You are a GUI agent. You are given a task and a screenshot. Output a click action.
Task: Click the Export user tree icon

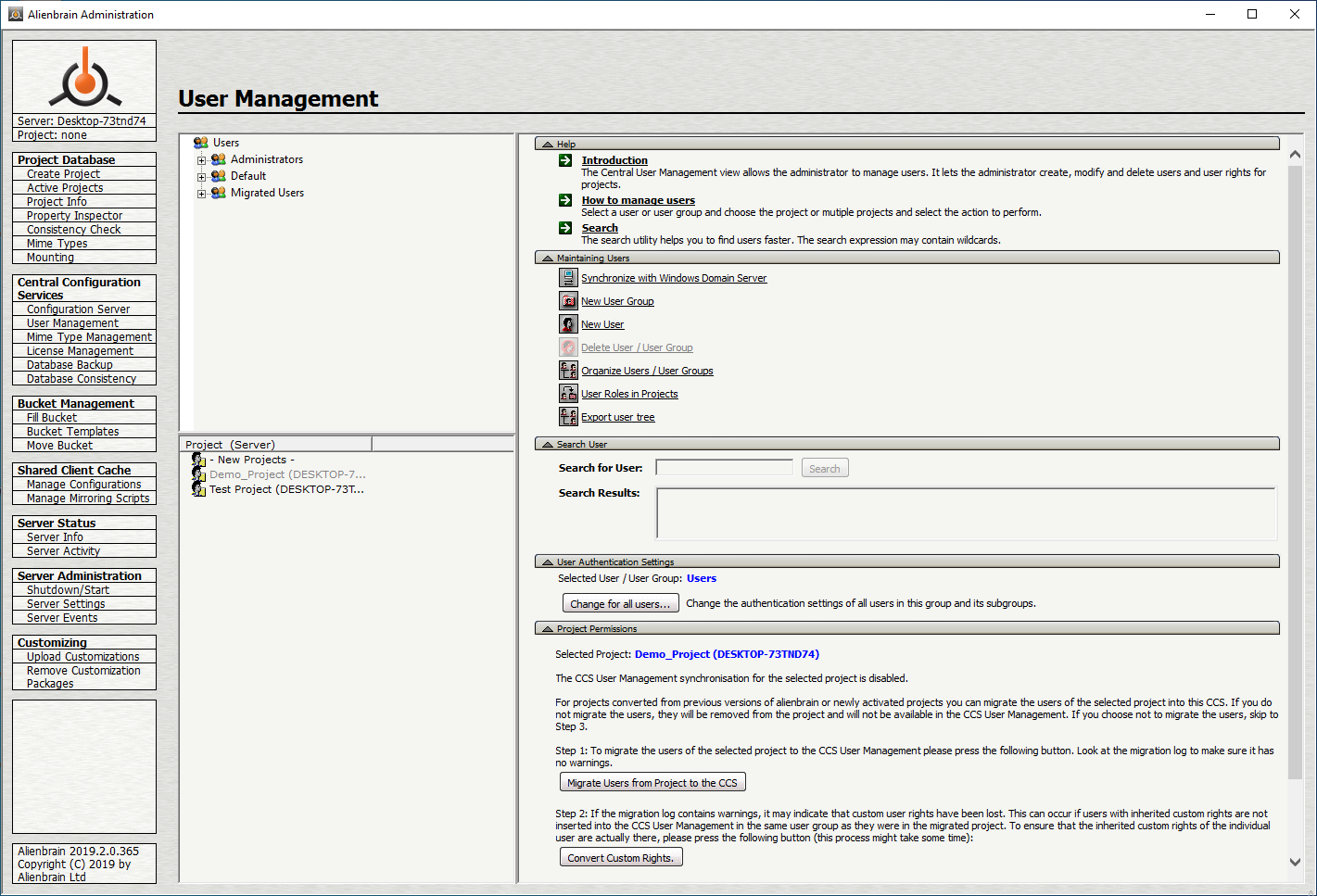point(568,417)
